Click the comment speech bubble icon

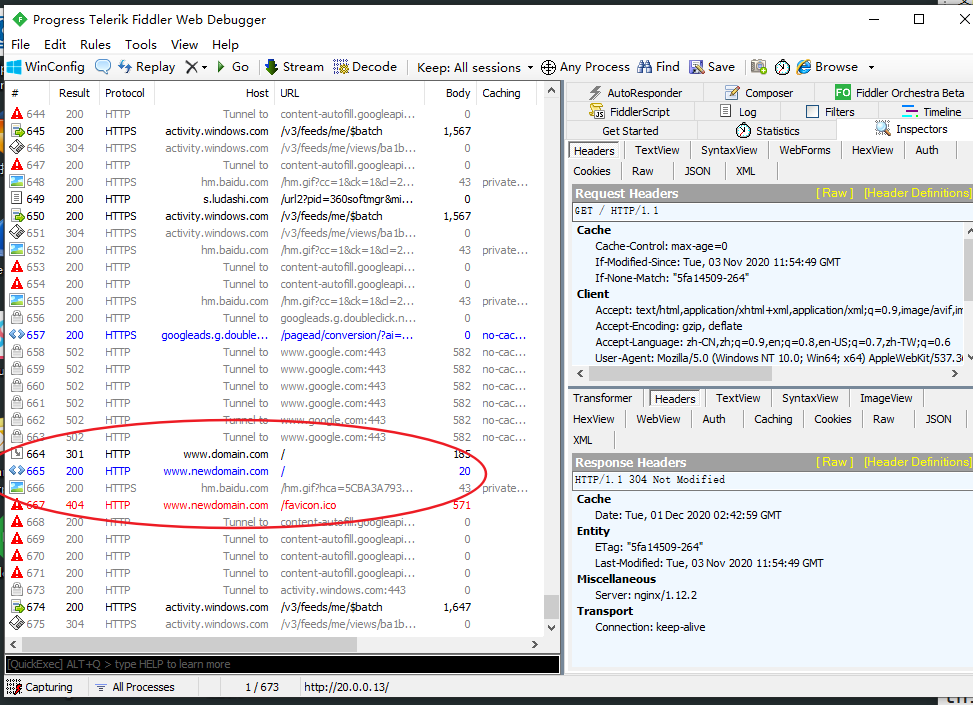103,67
